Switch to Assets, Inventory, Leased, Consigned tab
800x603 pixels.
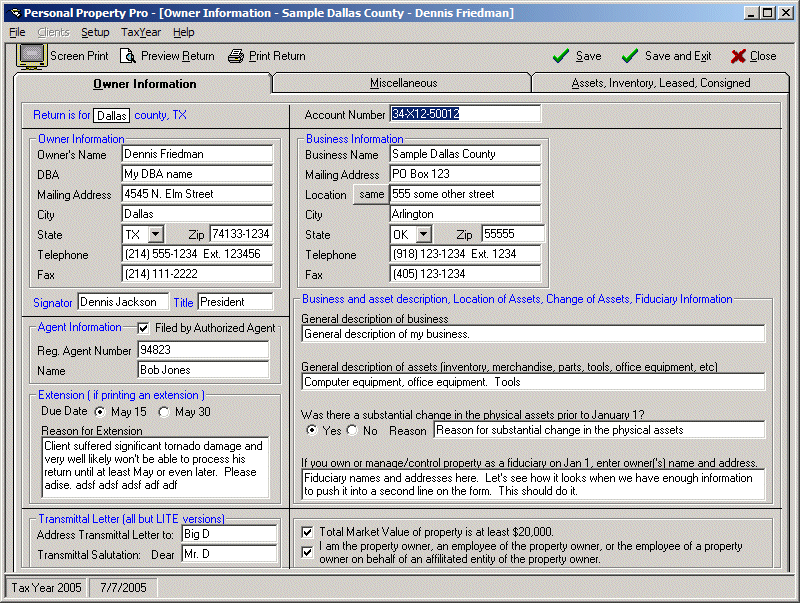click(x=661, y=83)
